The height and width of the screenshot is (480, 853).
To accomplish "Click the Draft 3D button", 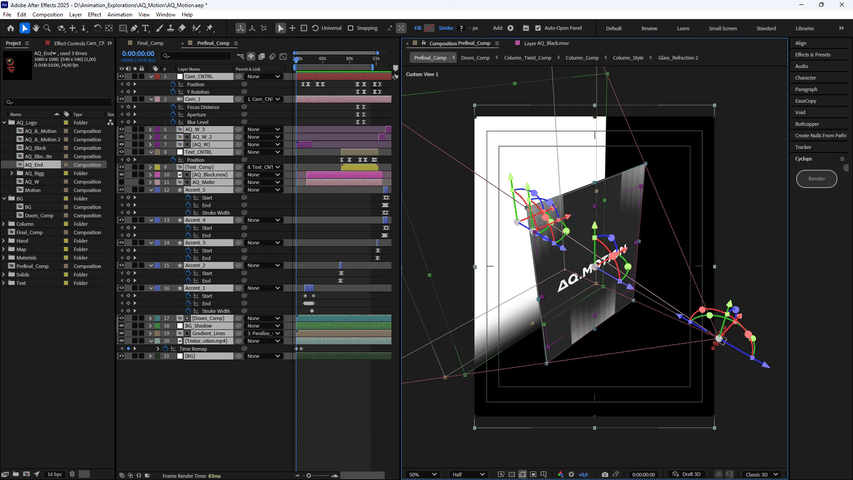I will (687, 475).
